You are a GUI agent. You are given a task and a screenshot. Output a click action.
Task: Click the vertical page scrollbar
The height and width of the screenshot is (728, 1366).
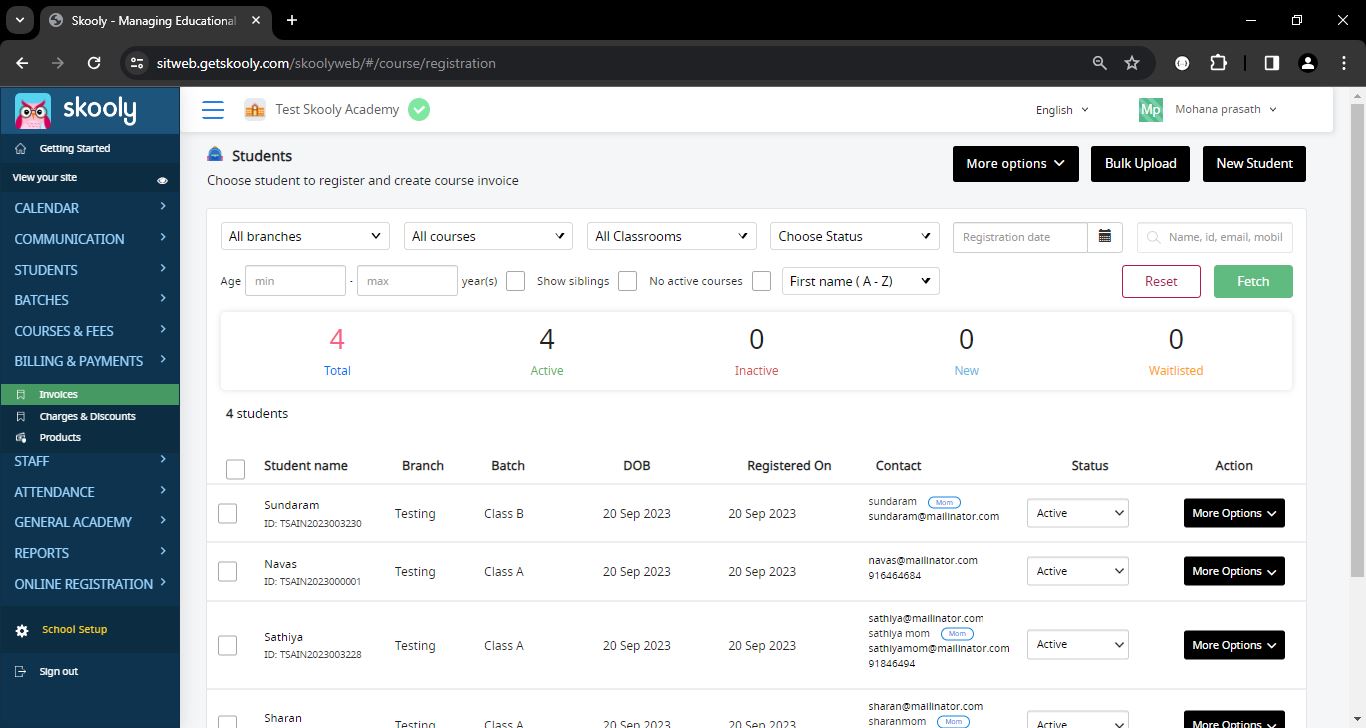(x=1357, y=340)
